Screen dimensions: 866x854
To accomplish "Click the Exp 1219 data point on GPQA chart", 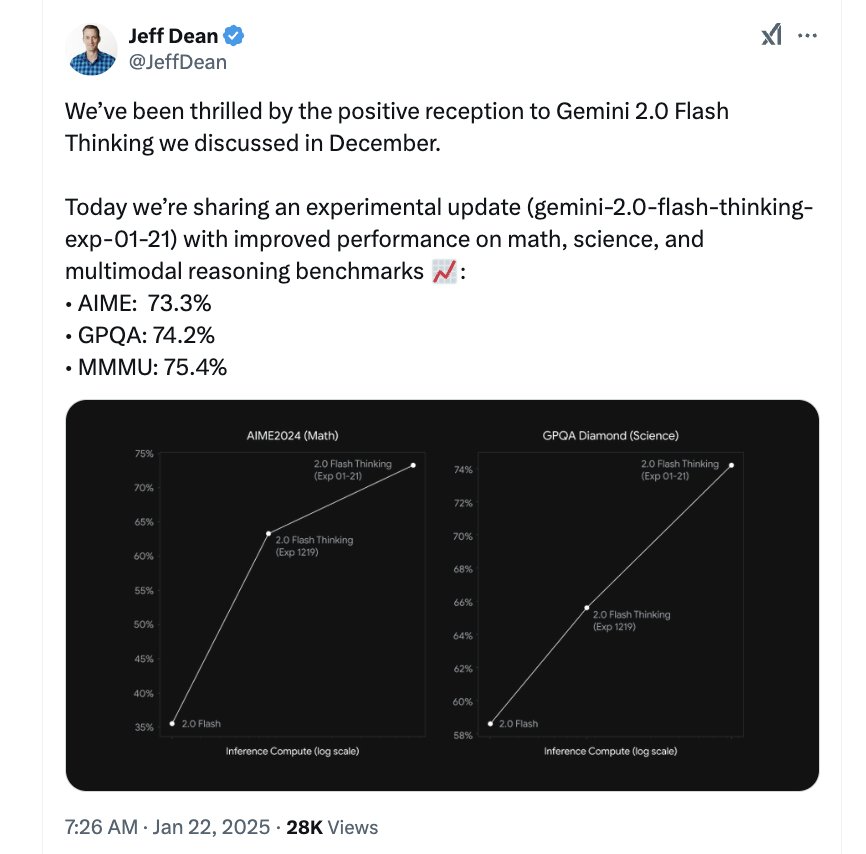I will pos(586,607).
